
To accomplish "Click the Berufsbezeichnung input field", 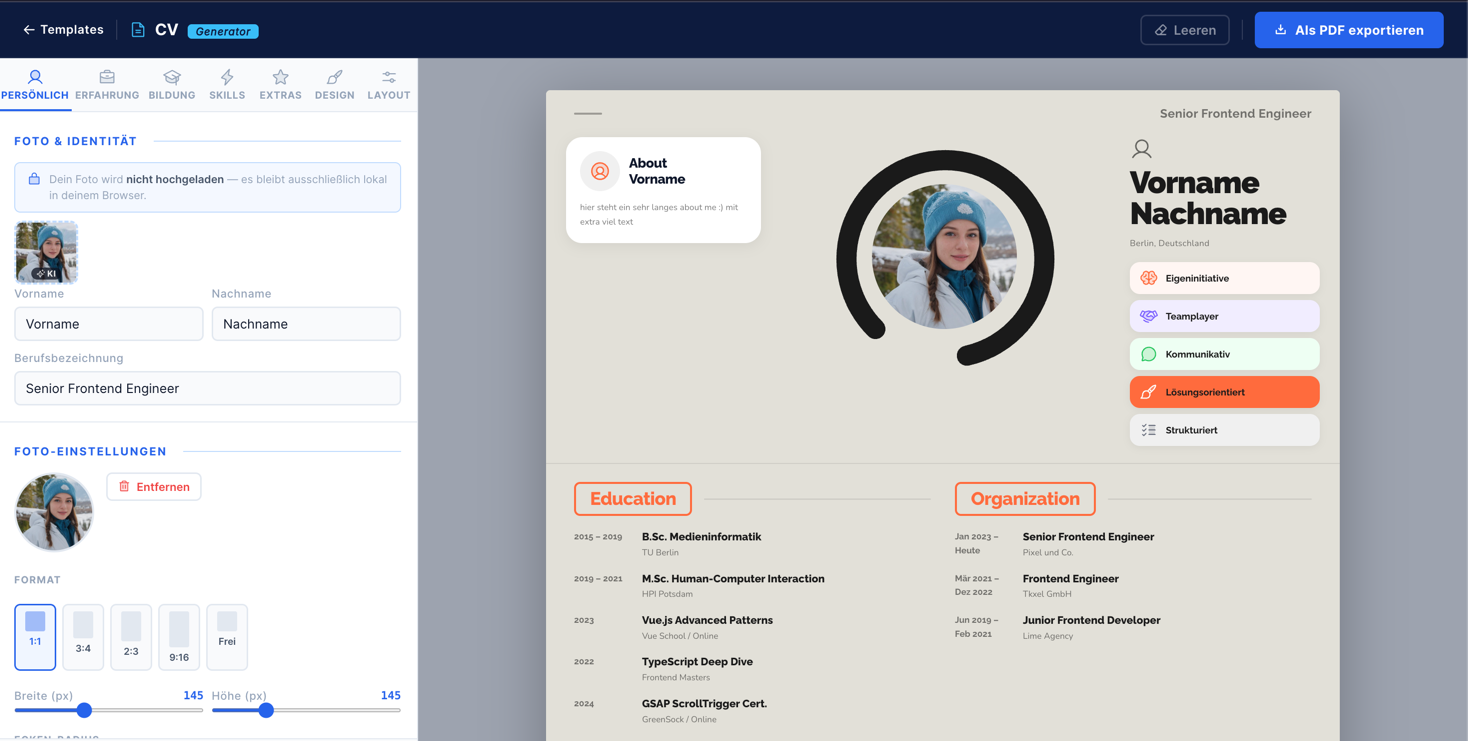I will point(207,388).
